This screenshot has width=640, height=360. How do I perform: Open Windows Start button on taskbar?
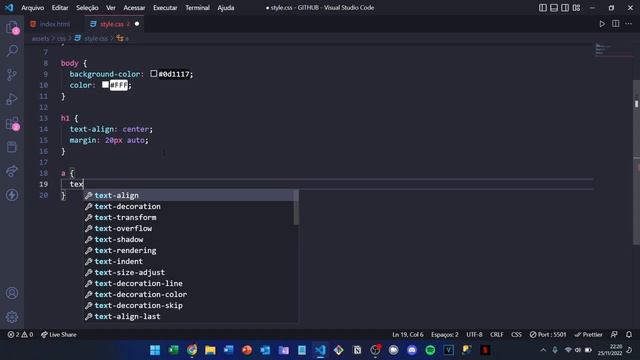tap(155, 350)
